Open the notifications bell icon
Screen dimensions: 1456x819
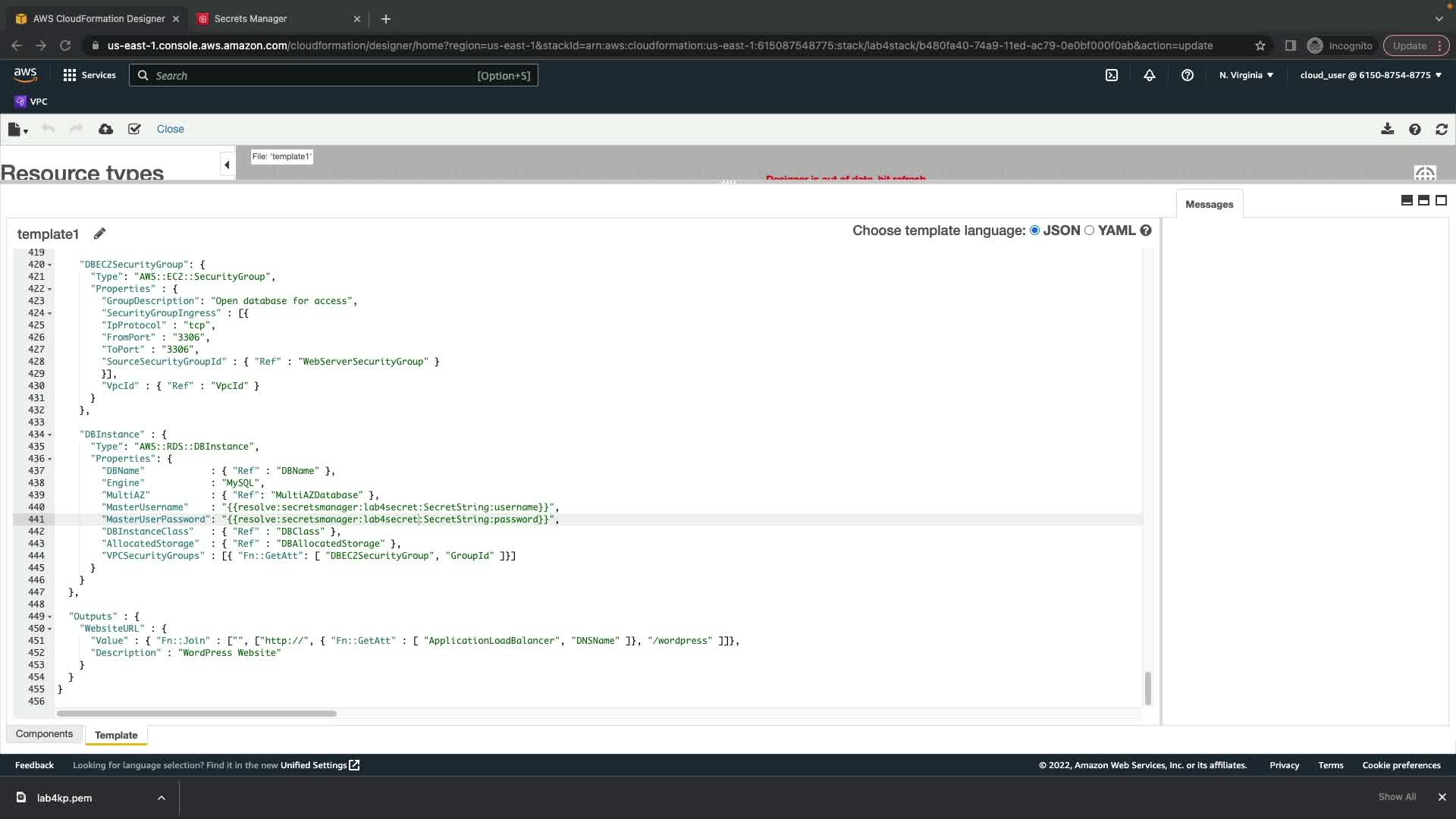pos(1150,75)
